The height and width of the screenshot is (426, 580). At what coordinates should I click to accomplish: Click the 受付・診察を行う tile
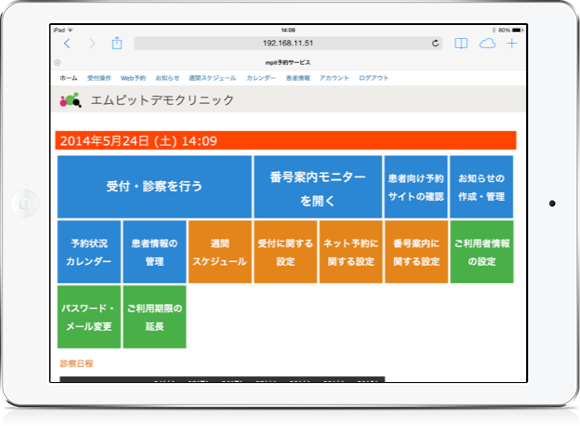pyautogui.click(x=154, y=187)
